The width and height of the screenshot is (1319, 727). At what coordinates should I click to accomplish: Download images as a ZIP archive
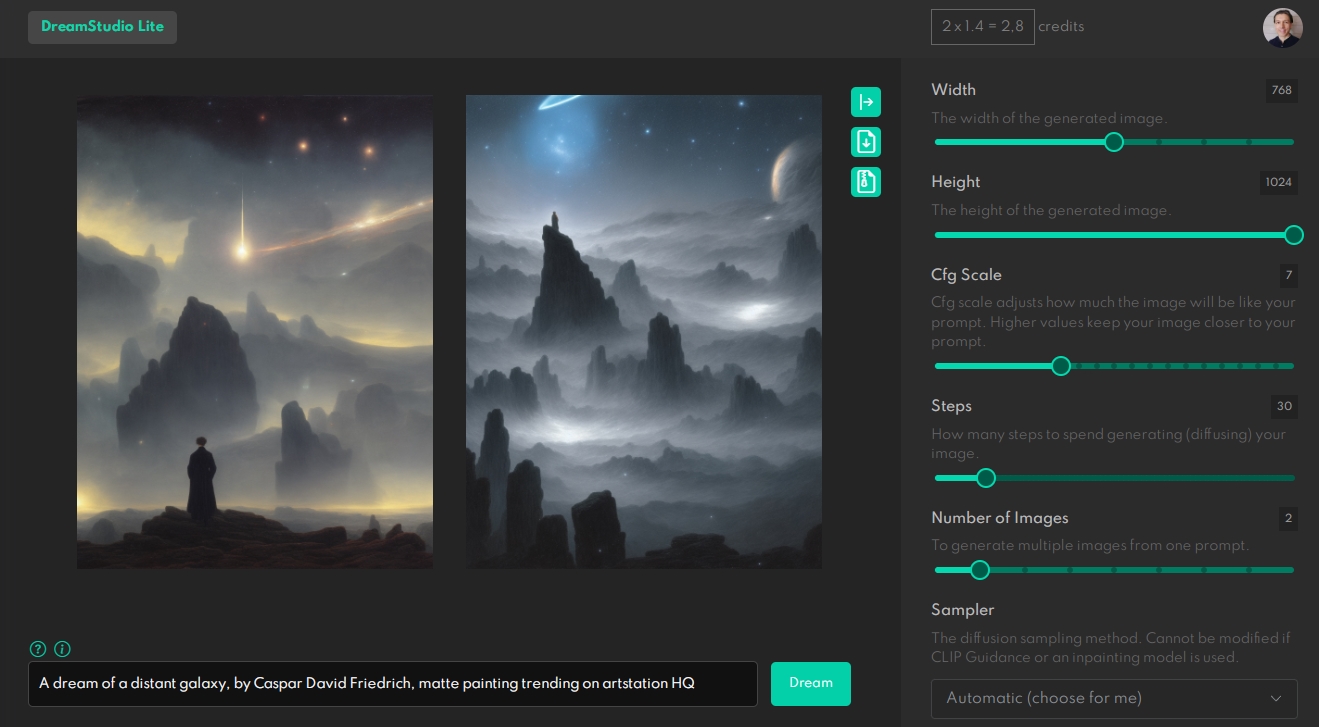(866, 182)
